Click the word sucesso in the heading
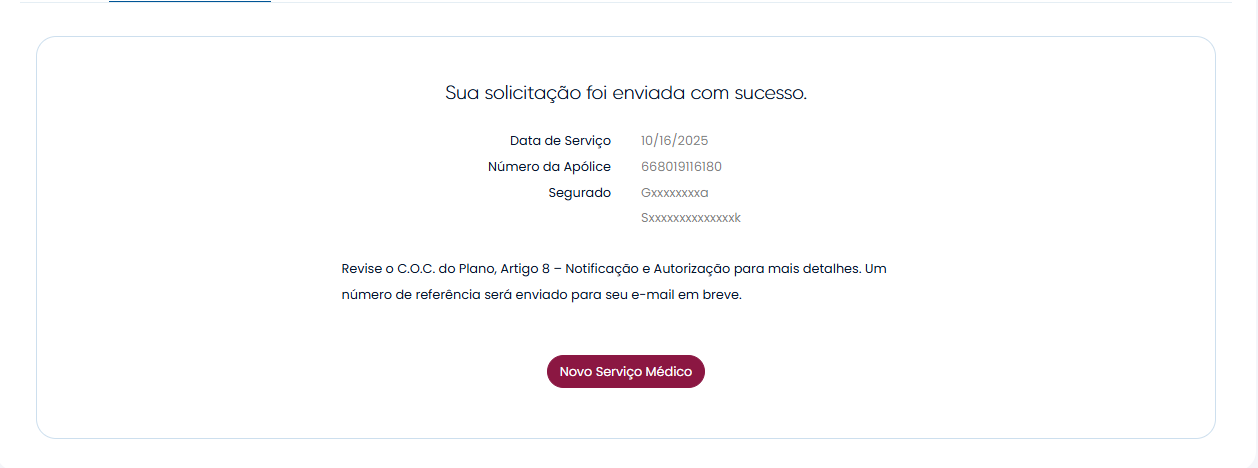The image size is (1258, 468). 770,93
